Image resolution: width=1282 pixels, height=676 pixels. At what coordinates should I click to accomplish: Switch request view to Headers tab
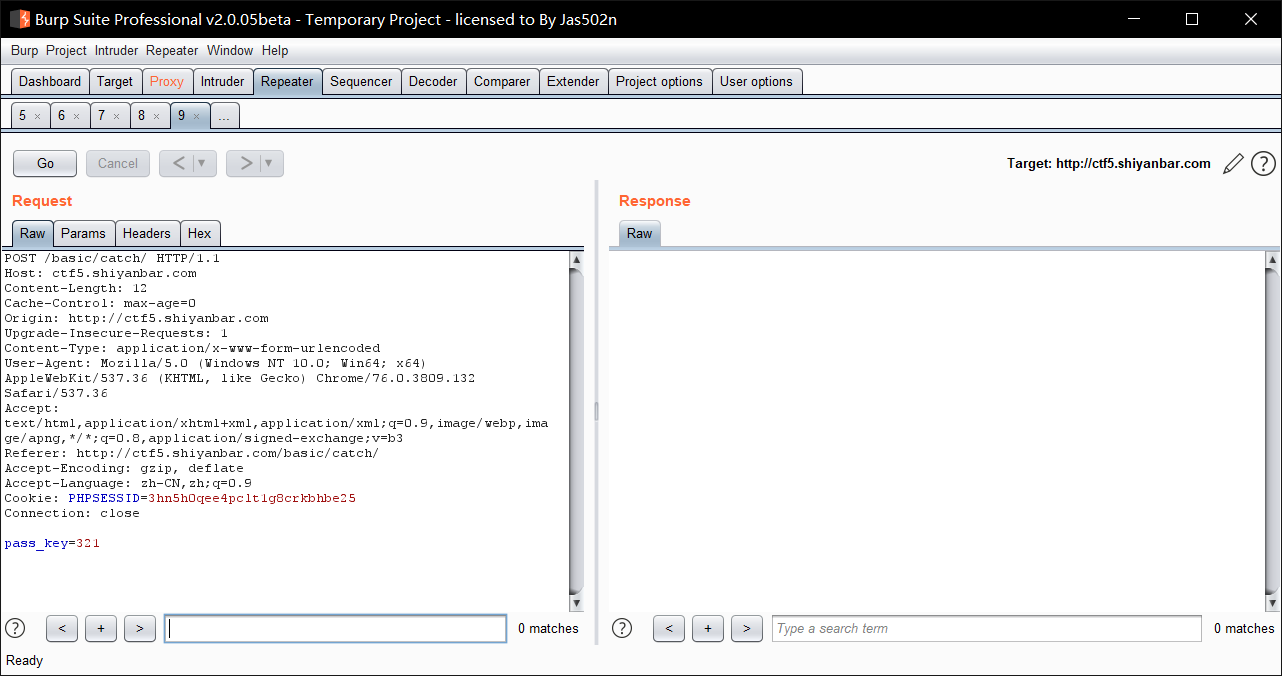pyautogui.click(x=147, y=233)
